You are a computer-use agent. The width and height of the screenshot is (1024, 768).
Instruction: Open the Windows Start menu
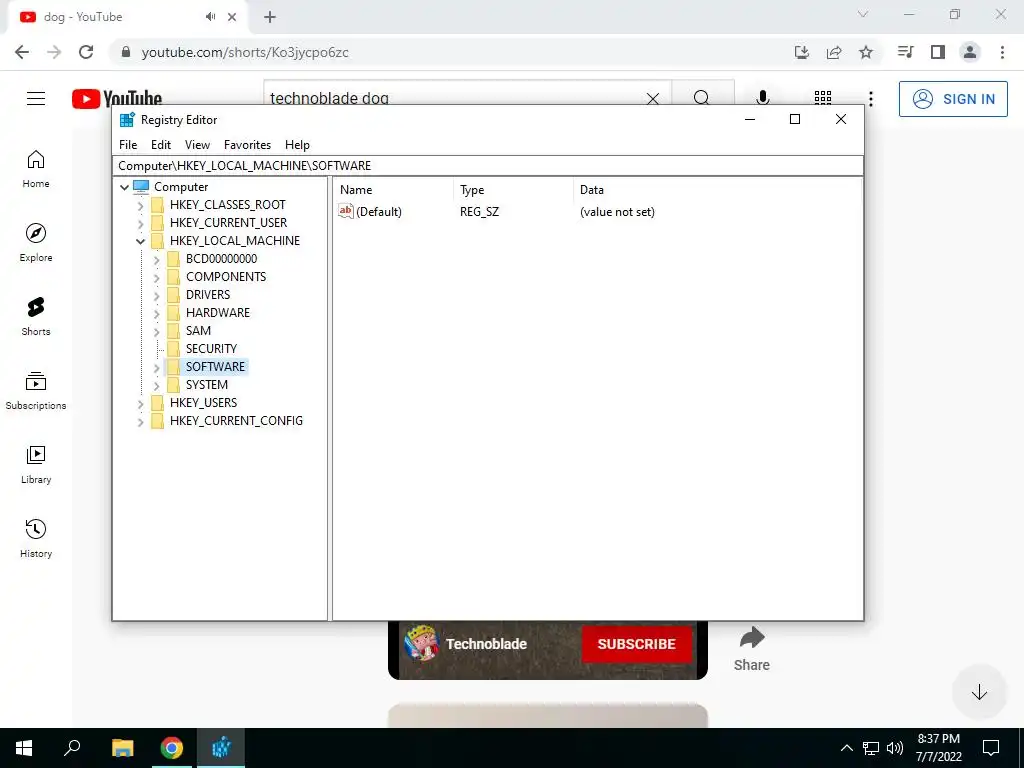(24, 748)
